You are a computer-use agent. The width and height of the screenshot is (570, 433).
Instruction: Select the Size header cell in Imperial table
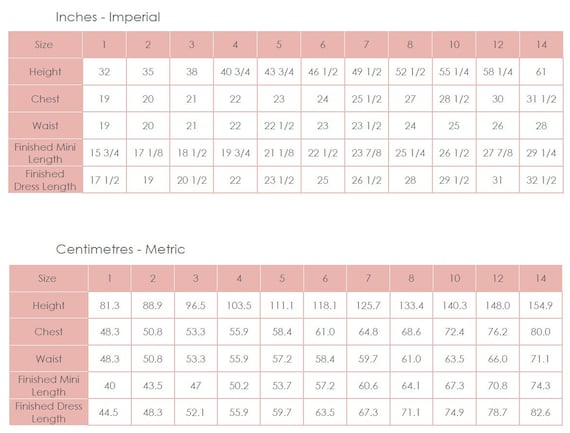[45, 45]
